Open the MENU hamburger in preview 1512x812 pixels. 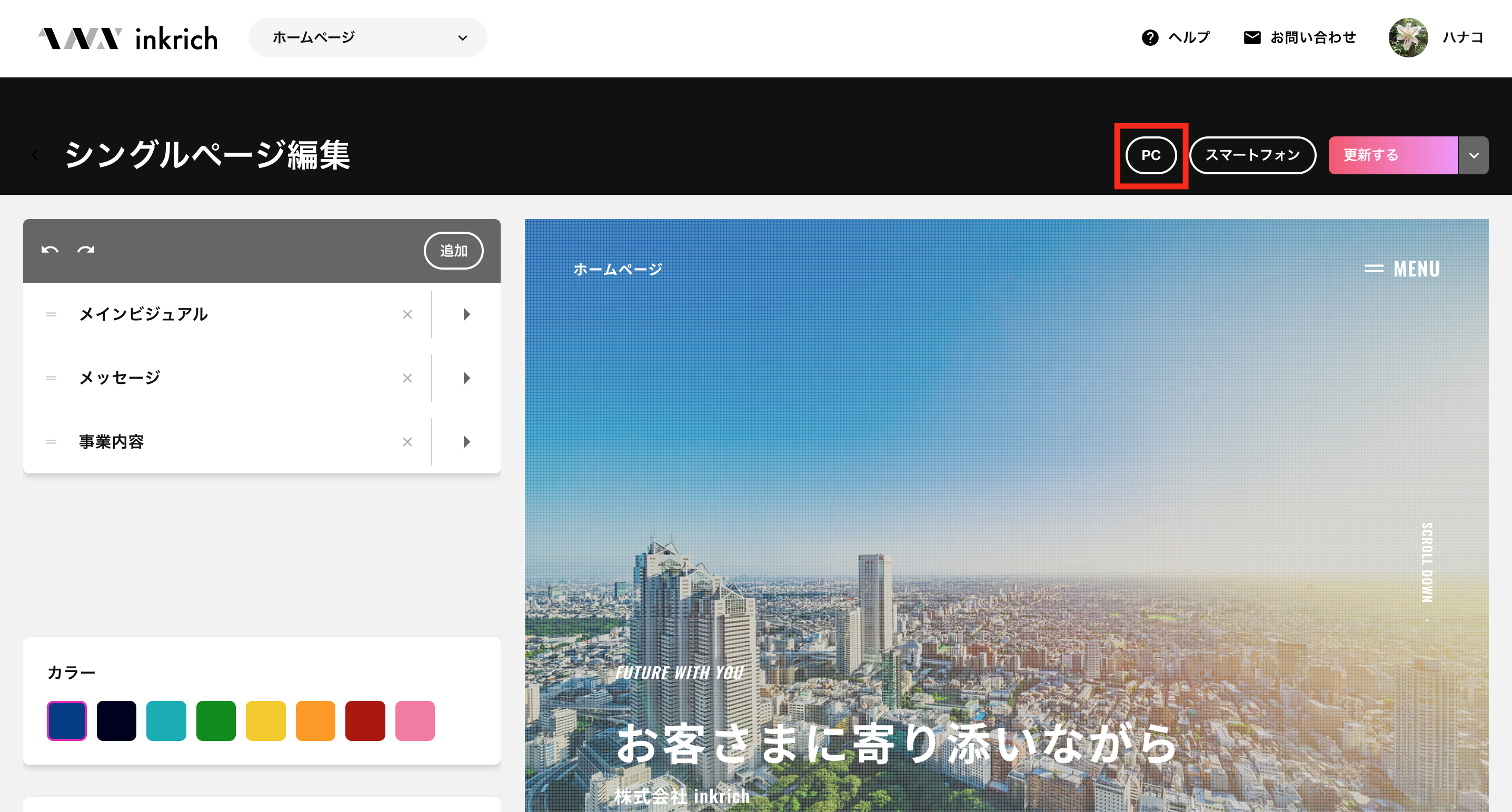pyautogui.click(x=1401, y=269)
